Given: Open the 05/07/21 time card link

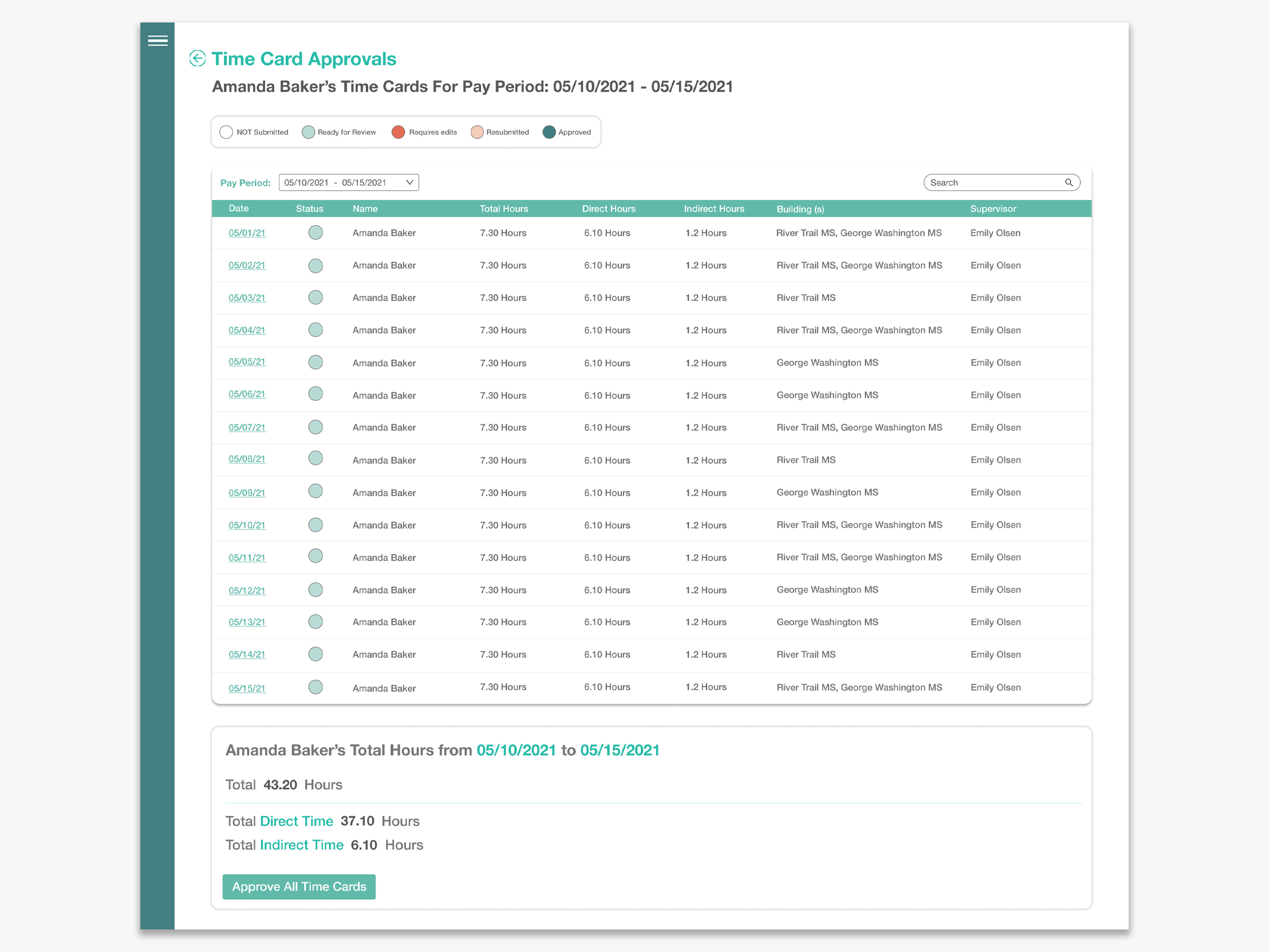Looking at the screenshot, I should [x=248, y=428].
